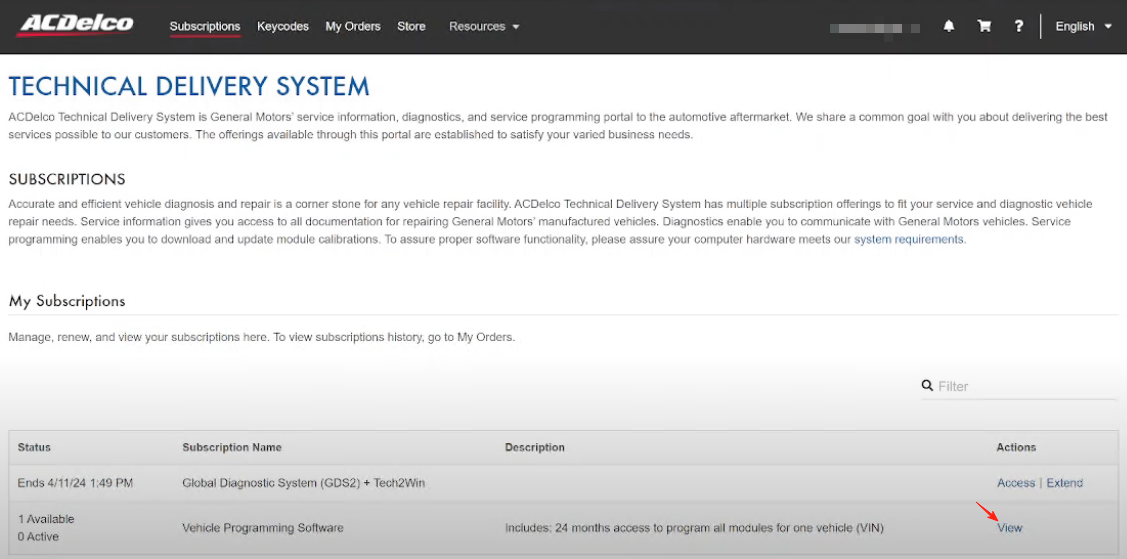Screen dimensions: 1127x559
Task: Go to the Subscriptions tab
Action: (x=205, y=27)
